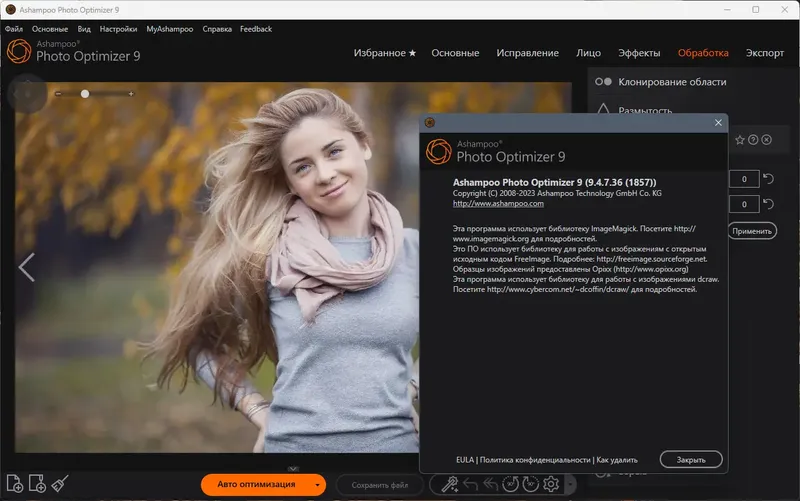
Task: Rotate image 90 degrees clockwise
Action: click(x=531, y=484)
